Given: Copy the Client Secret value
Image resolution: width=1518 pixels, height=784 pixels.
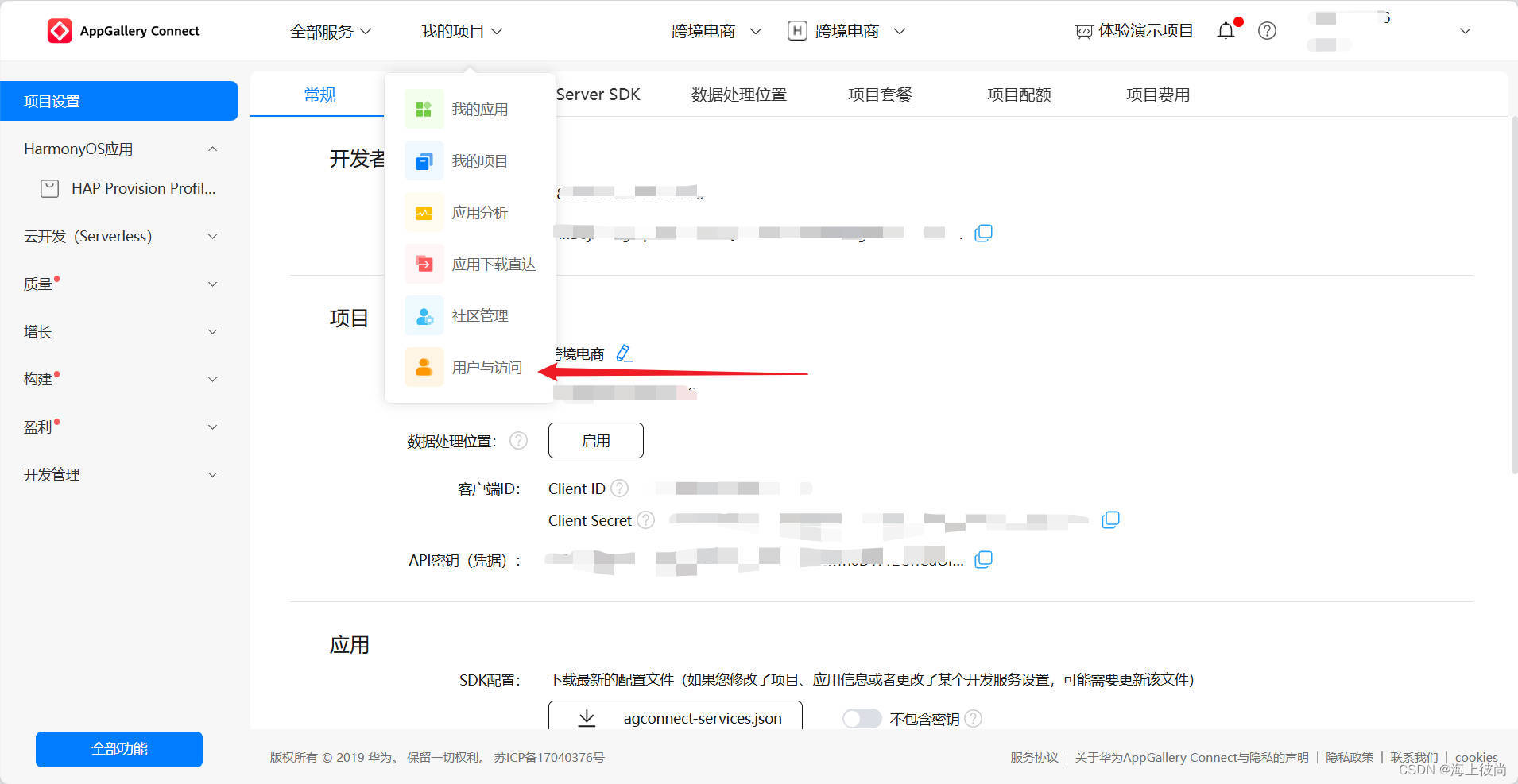Looking at the screenshot, I should click(x=1110, y=519).
